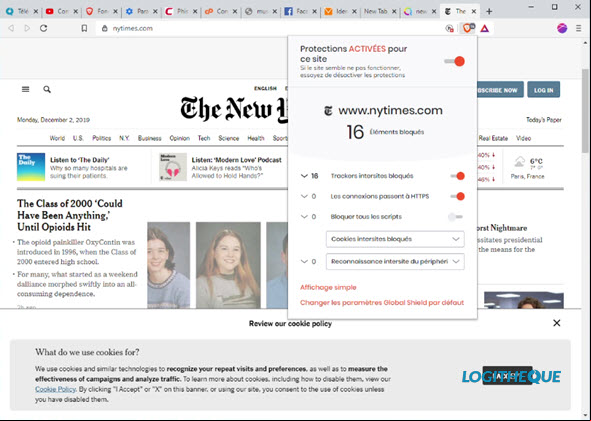
Task: Toggle Shields protections for this site
Action: 455,61
